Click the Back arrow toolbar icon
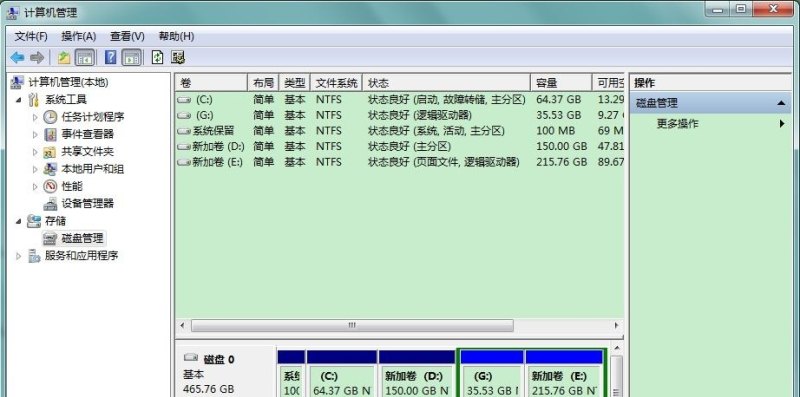Screen dimensions: 800x397 17,58
